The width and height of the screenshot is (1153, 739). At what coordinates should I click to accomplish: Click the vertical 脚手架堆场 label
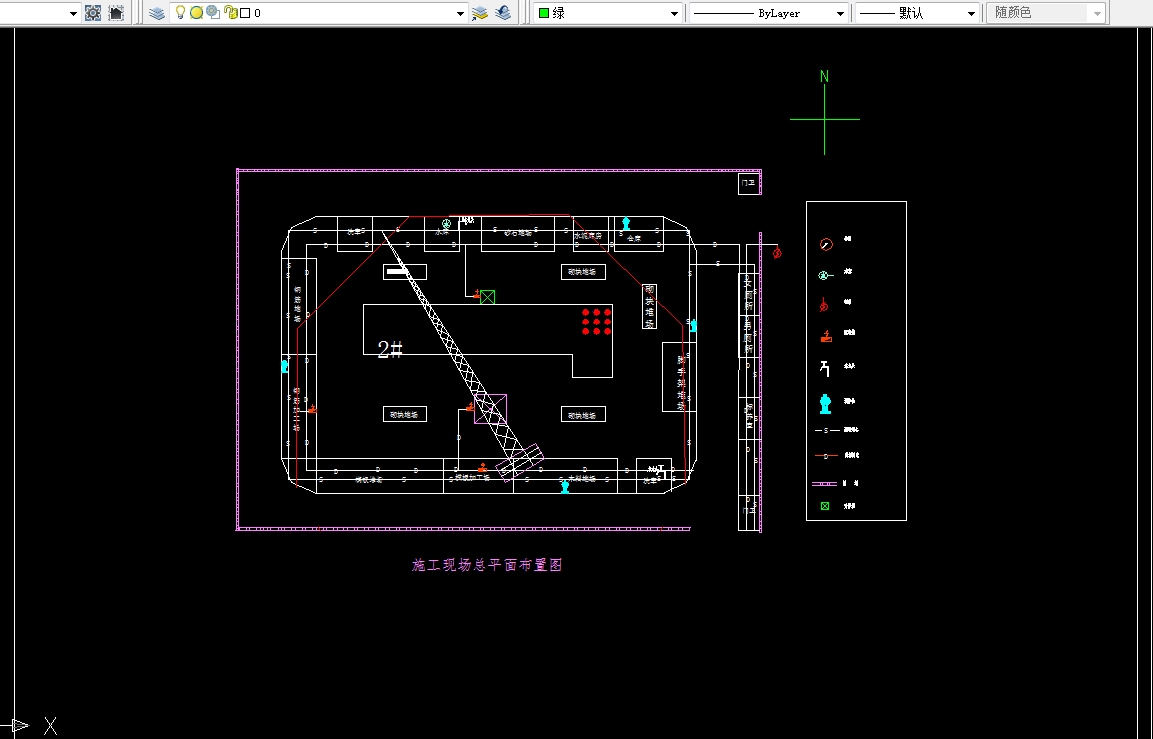(682, 382)
